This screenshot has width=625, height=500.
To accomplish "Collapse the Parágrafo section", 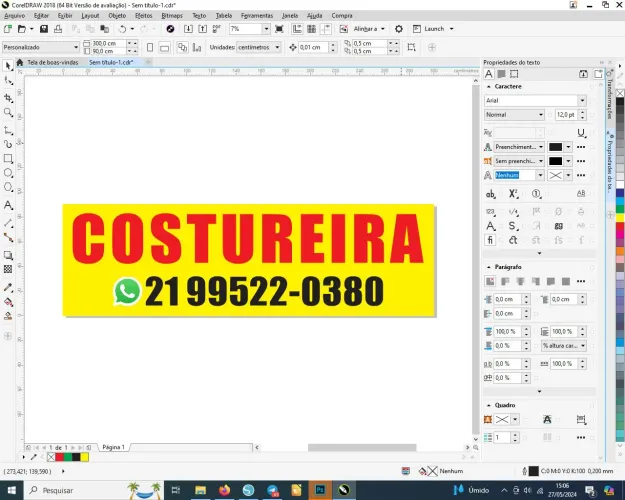I will [x=489, y=267].
